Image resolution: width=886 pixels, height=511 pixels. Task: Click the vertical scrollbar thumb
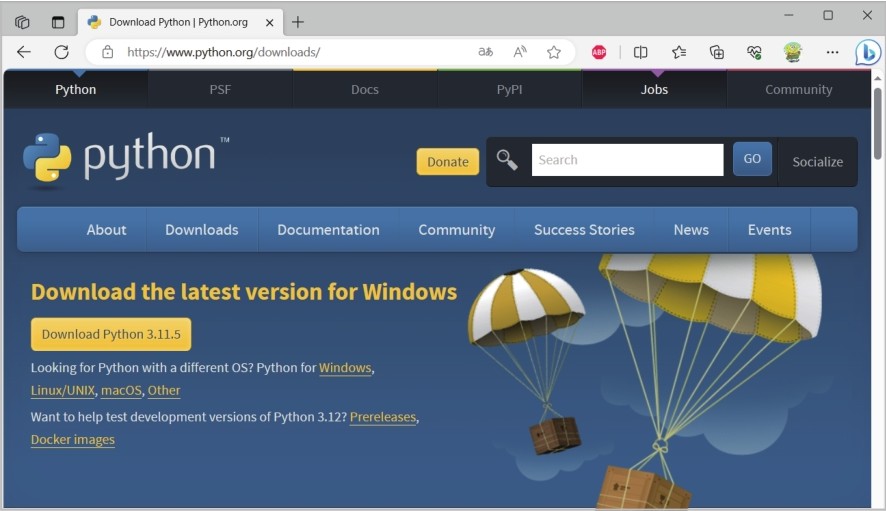click(x=878, y=123)
